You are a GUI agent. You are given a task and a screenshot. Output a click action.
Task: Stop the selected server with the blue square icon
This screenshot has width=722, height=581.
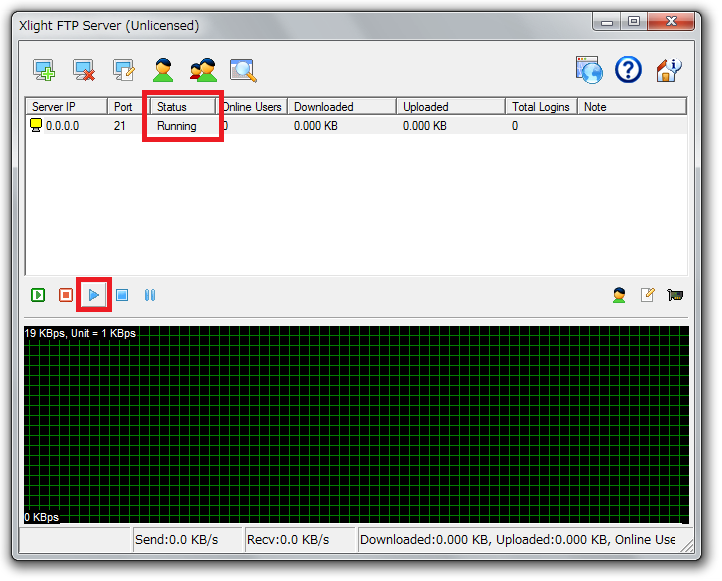coord(122,295)
